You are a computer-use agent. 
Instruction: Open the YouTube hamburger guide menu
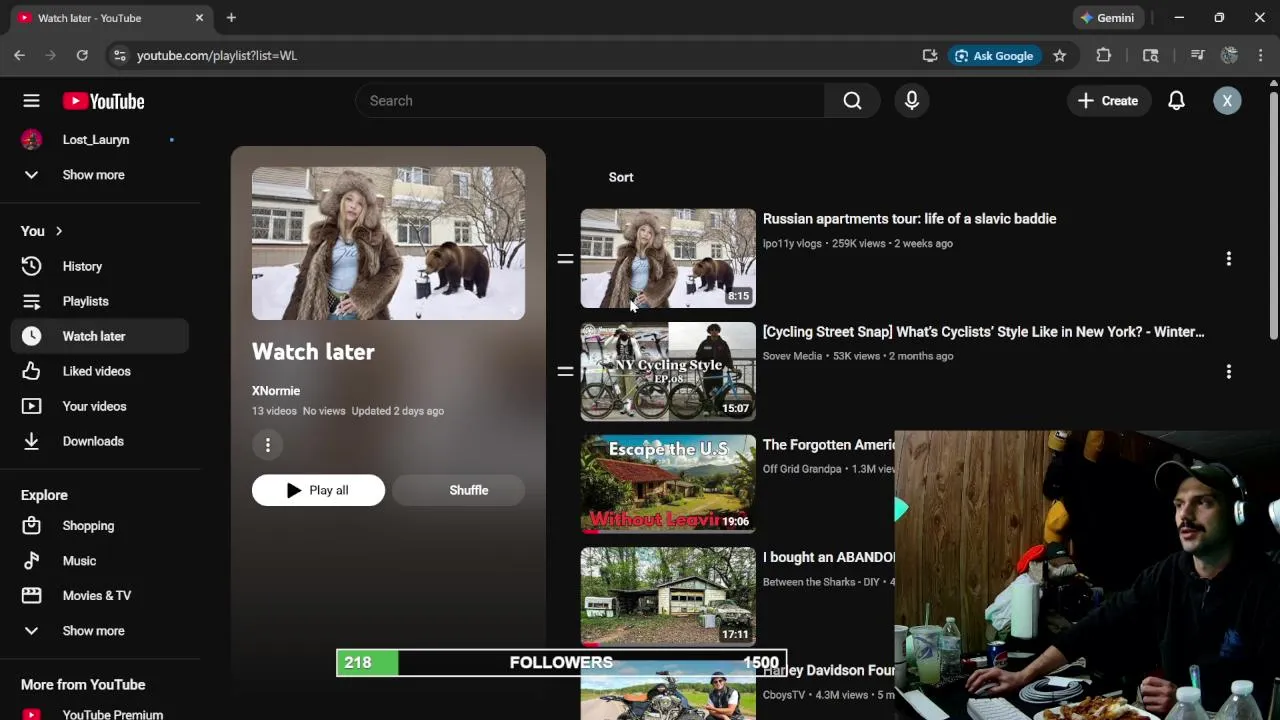coord(31,101)
